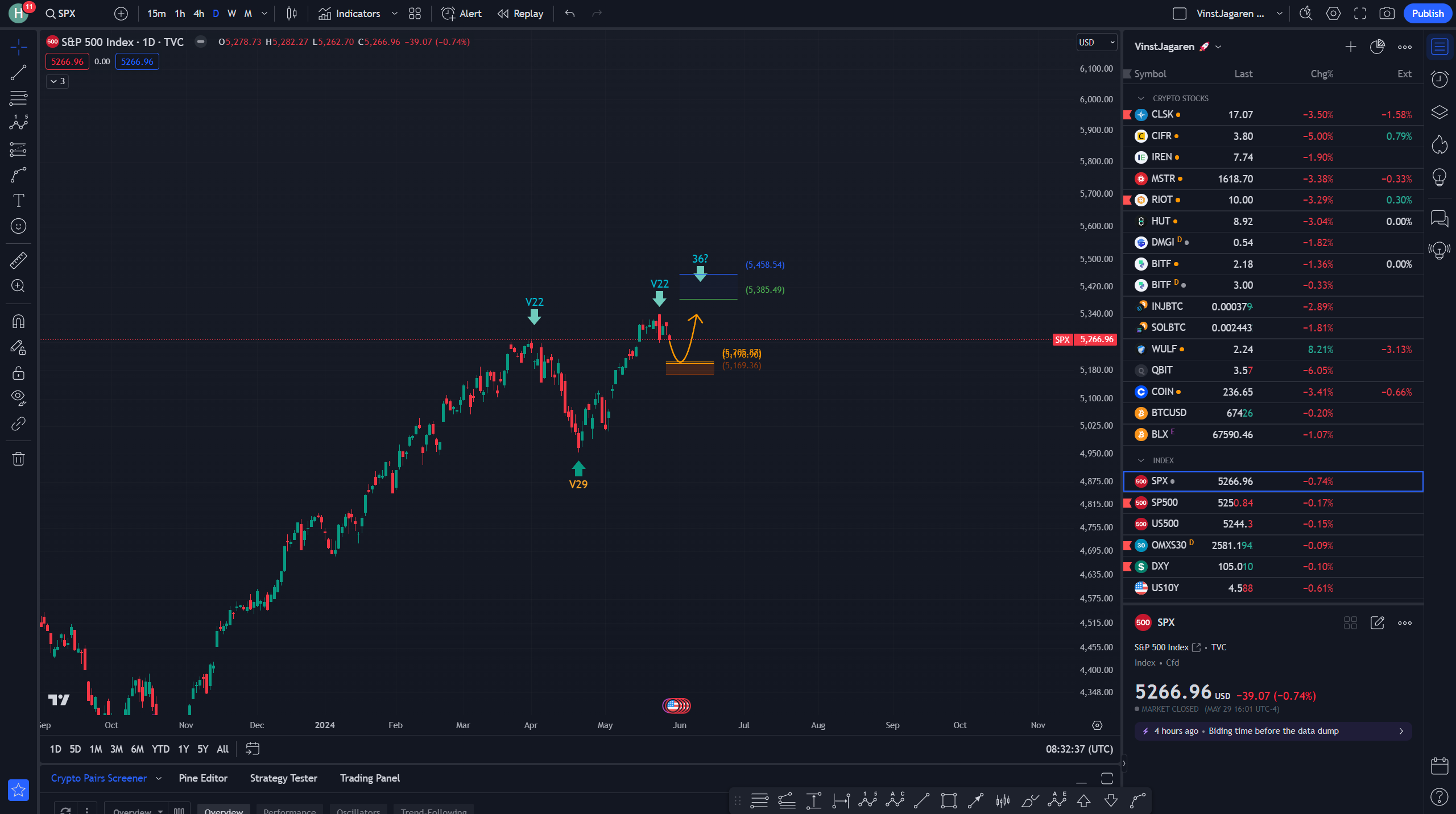The height and width of the screenshot is (814, 1456).
Task: Select the 1Y date range button
Action: 183,749
